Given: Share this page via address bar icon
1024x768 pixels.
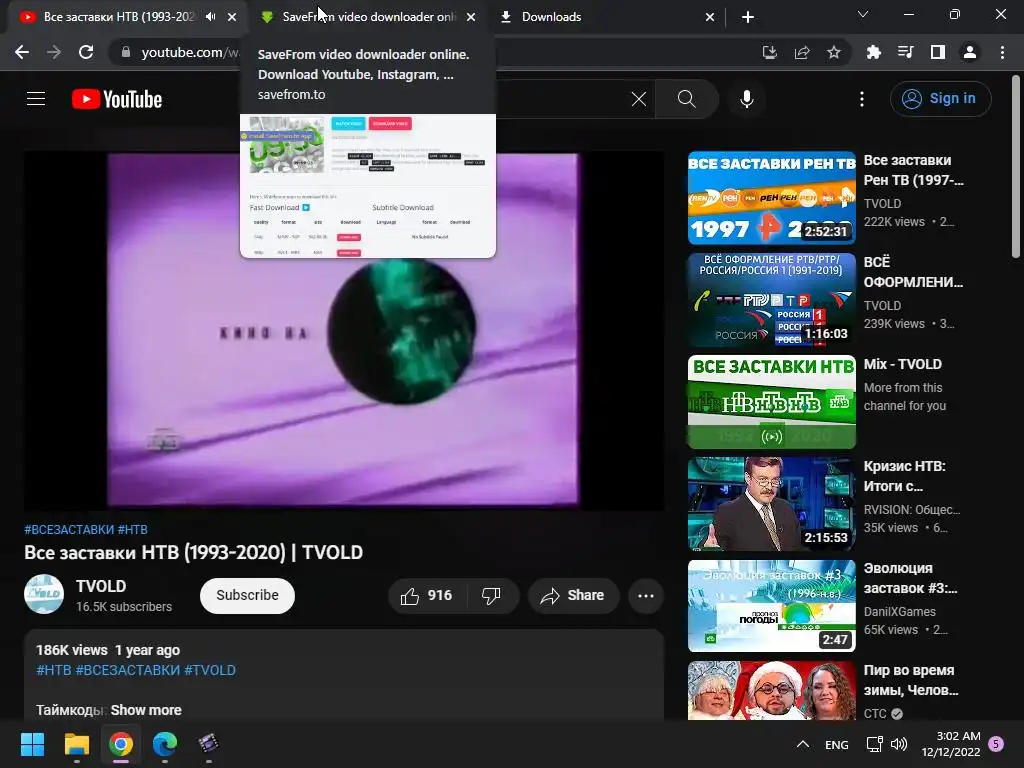Looking at the screenshot, I should [802, 52].
